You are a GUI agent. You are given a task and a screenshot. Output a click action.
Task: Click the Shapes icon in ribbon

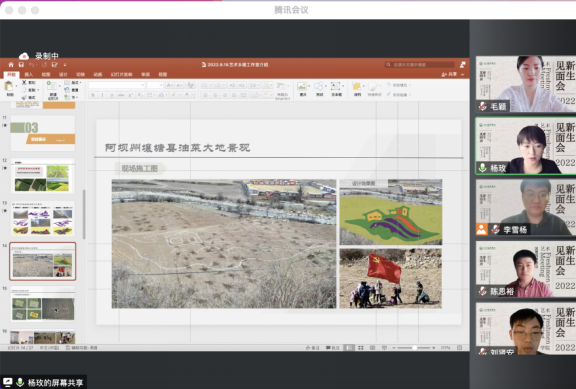click(318, 86)
